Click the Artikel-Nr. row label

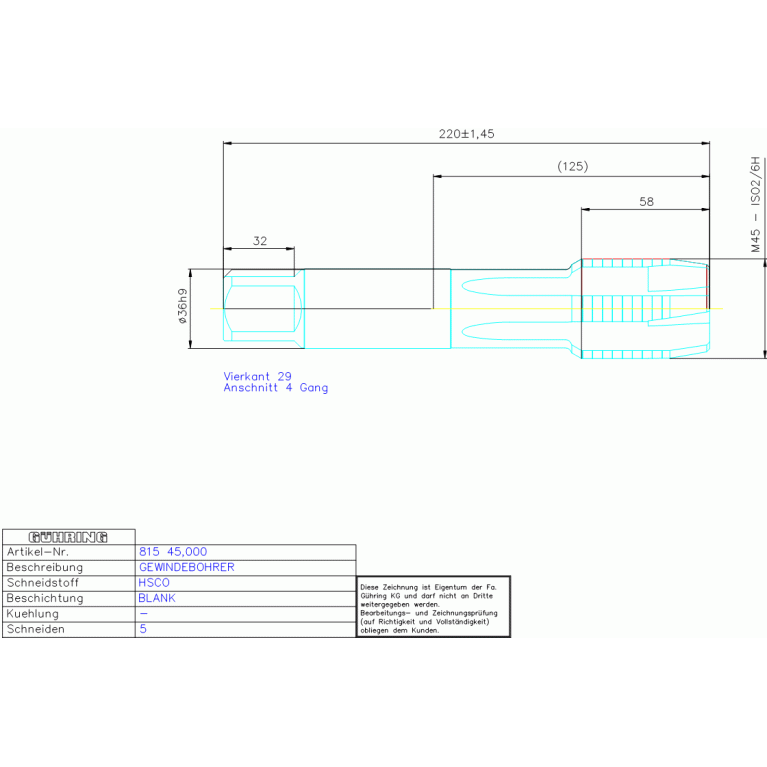click(38, 552)
